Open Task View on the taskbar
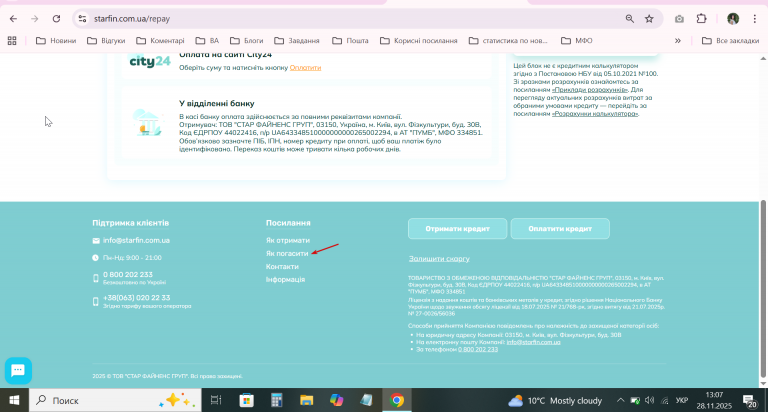Screen dimensions: 768x412 pos(216,400)
